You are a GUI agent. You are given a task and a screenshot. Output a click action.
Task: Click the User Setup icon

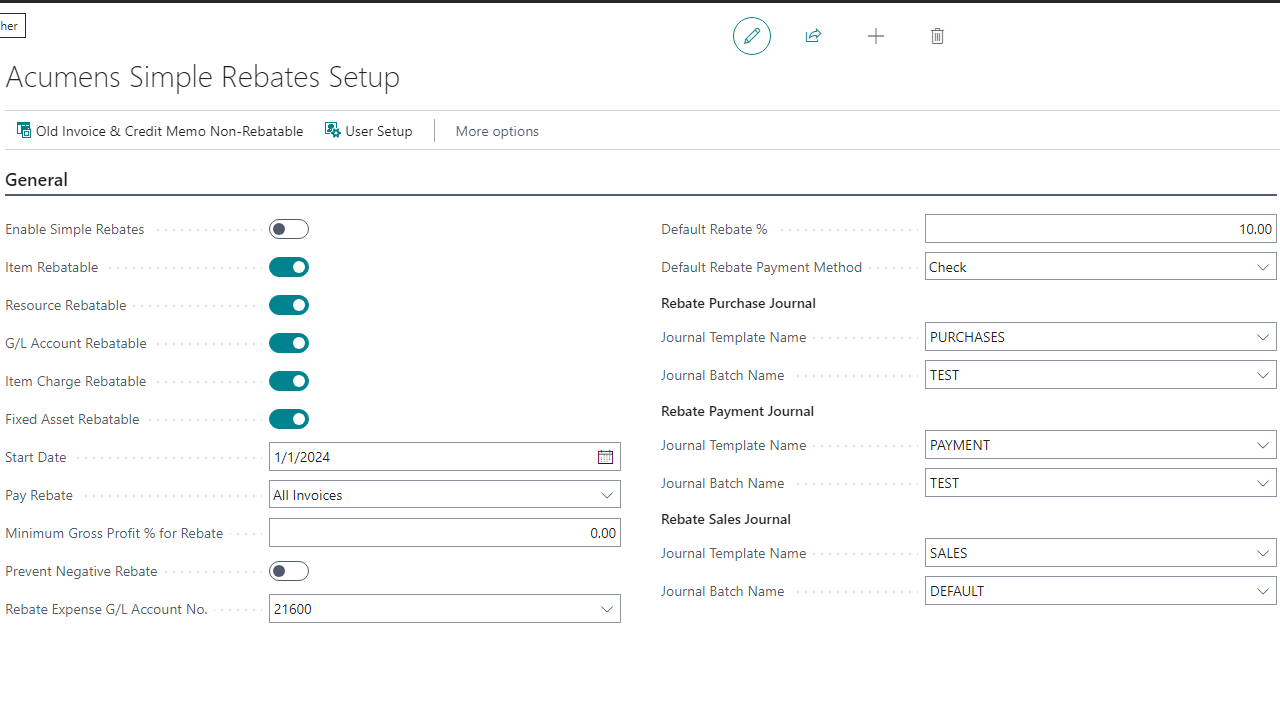click(x=333, y=130)
